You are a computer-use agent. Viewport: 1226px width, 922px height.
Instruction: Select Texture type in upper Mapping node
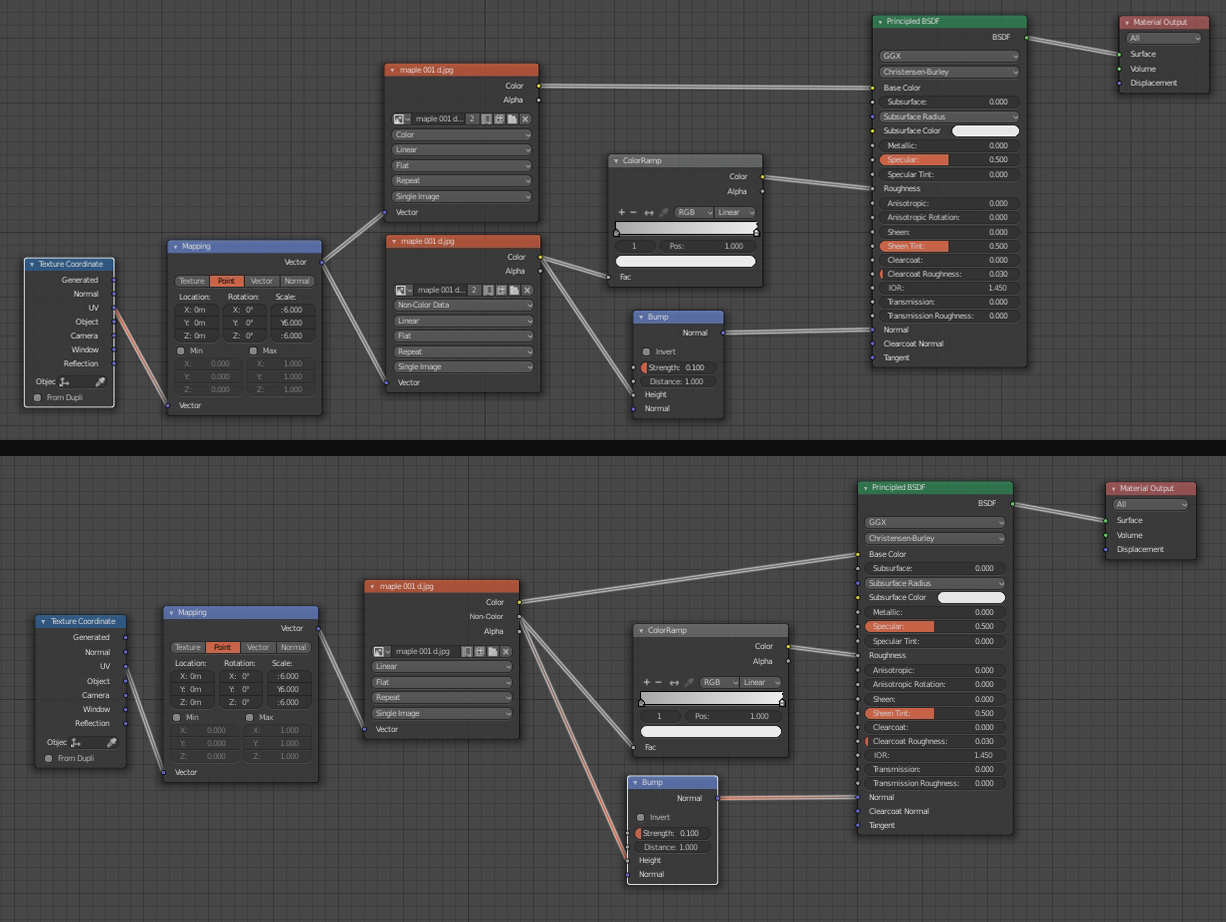point(192,281)
